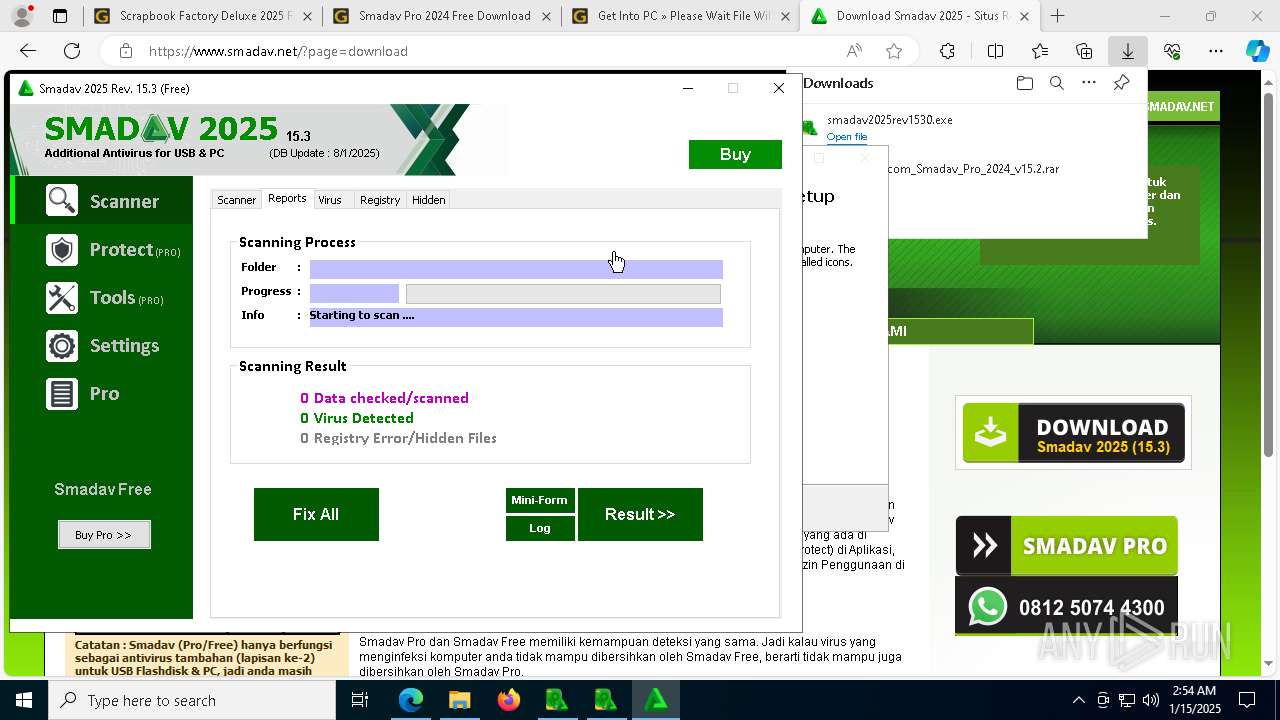1280x720 pixels.
Task: Switch to the Reports tab
Action: point(287,199)
